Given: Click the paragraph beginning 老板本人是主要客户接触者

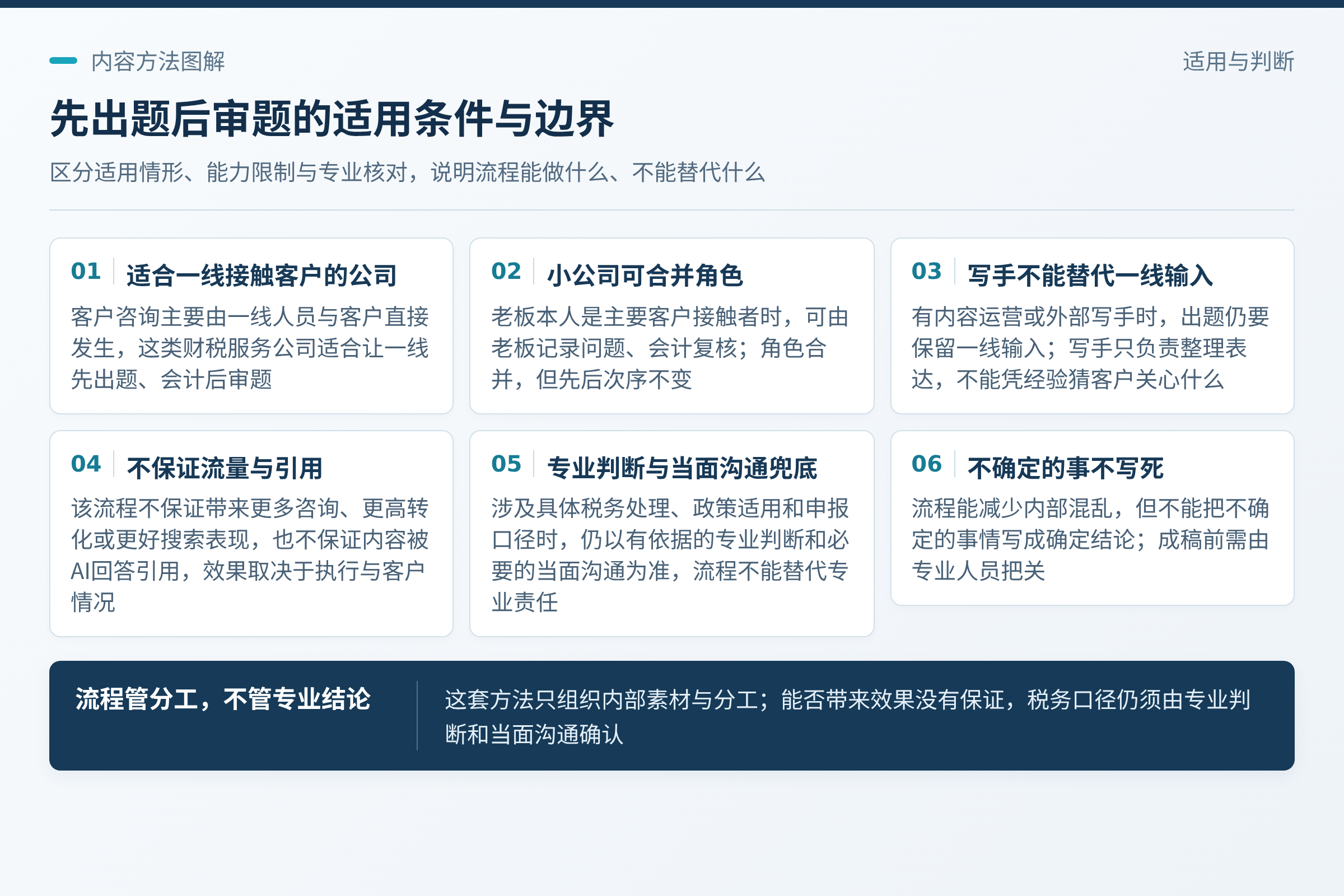Looking at the screenshot, I should tap(670, 348).
